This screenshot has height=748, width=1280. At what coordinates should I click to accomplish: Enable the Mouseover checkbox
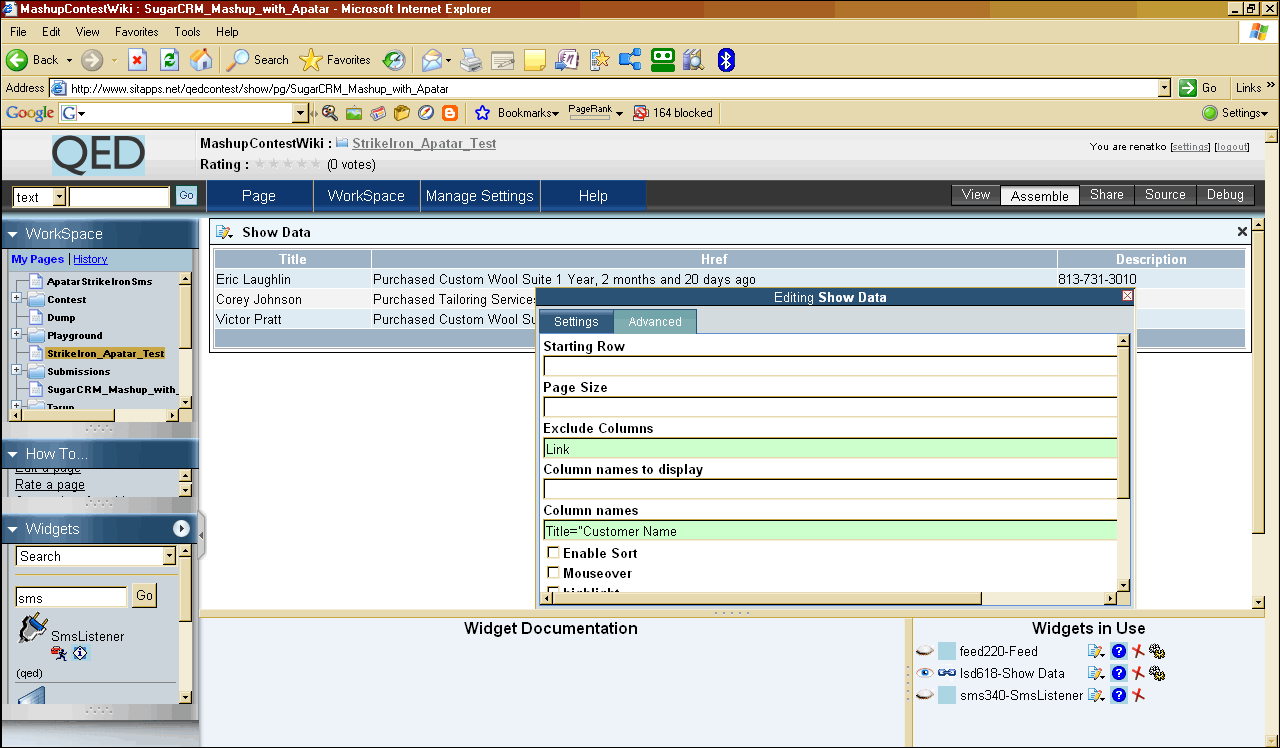click(x=553, y=573)
